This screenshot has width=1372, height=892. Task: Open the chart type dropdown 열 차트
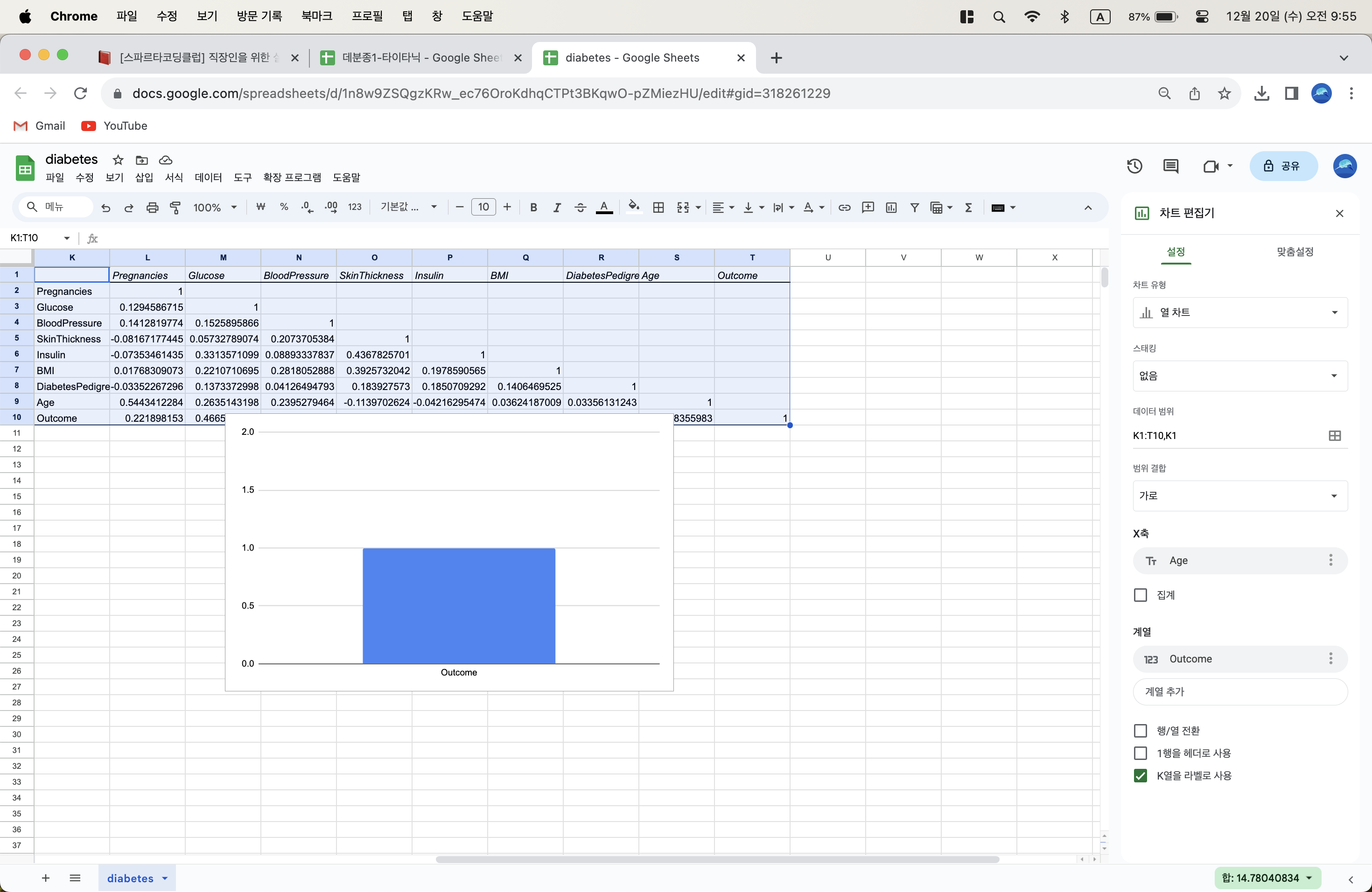(1240, 312)
